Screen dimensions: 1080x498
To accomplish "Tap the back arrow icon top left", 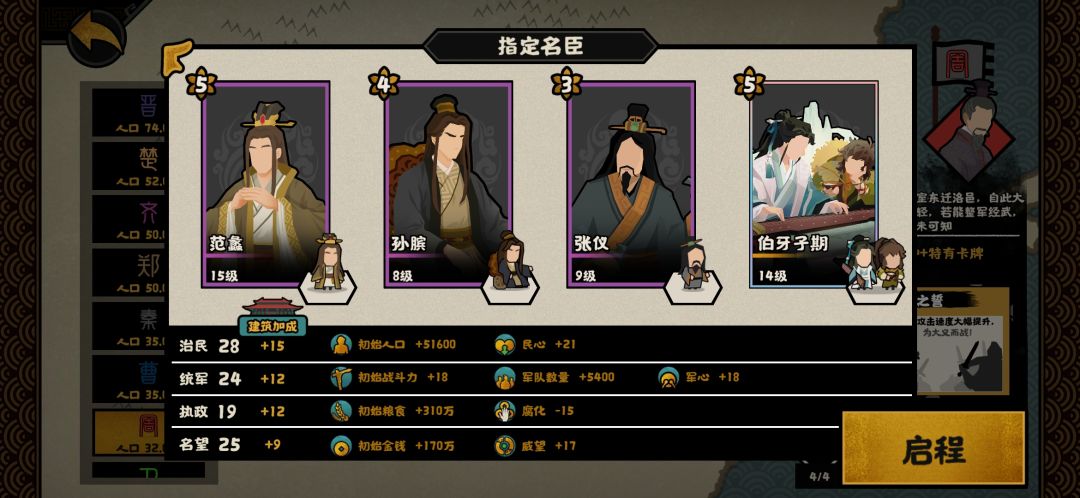I will coord(98,36).
